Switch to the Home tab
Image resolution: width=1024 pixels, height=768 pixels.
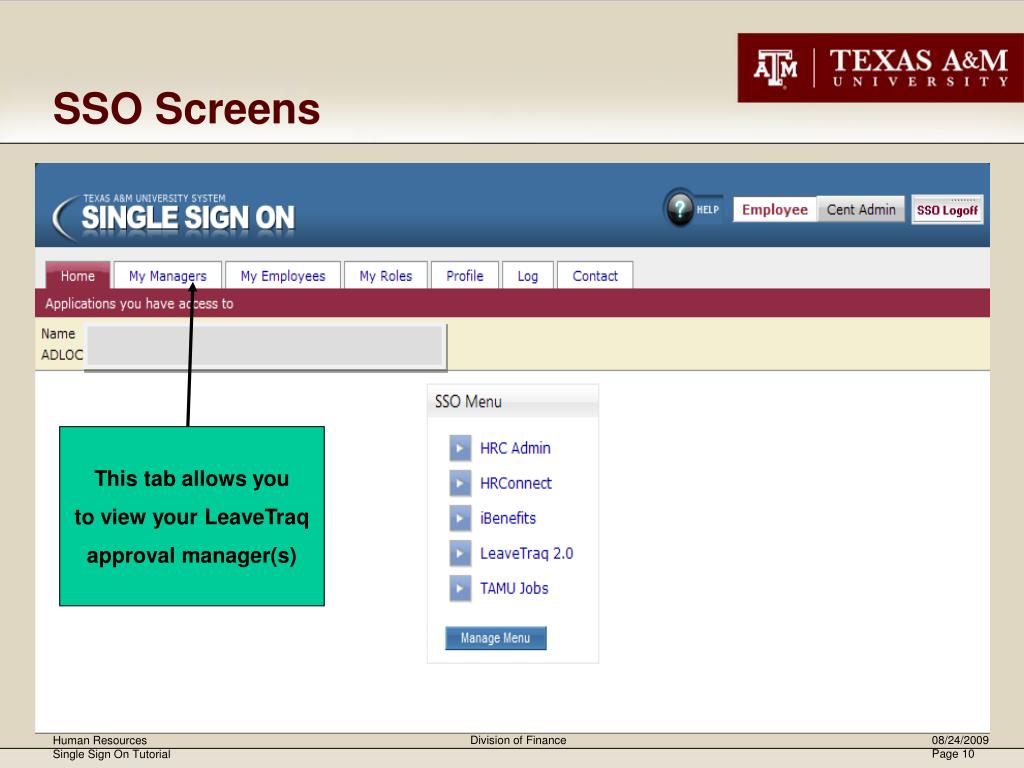(x=78, y=276)
